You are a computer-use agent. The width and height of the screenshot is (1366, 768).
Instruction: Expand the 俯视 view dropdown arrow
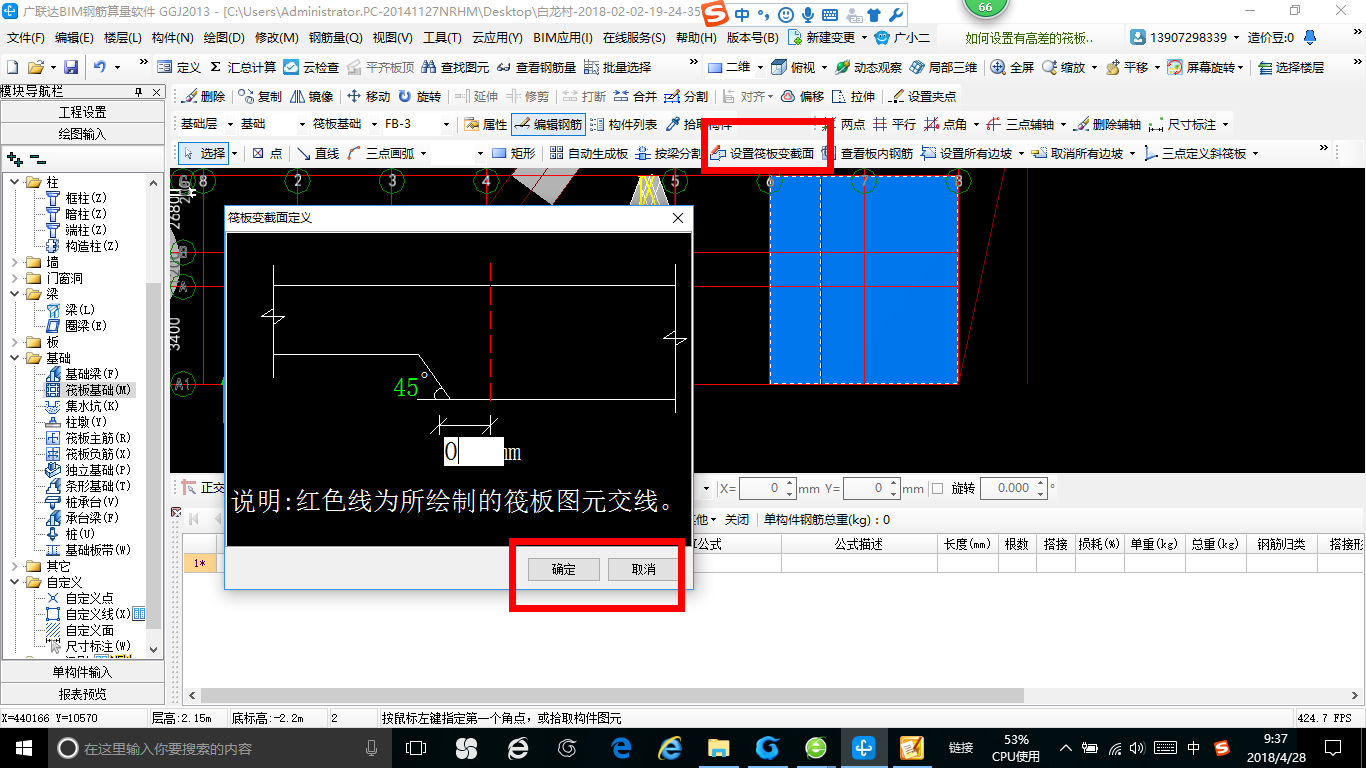tap(823, 67)
